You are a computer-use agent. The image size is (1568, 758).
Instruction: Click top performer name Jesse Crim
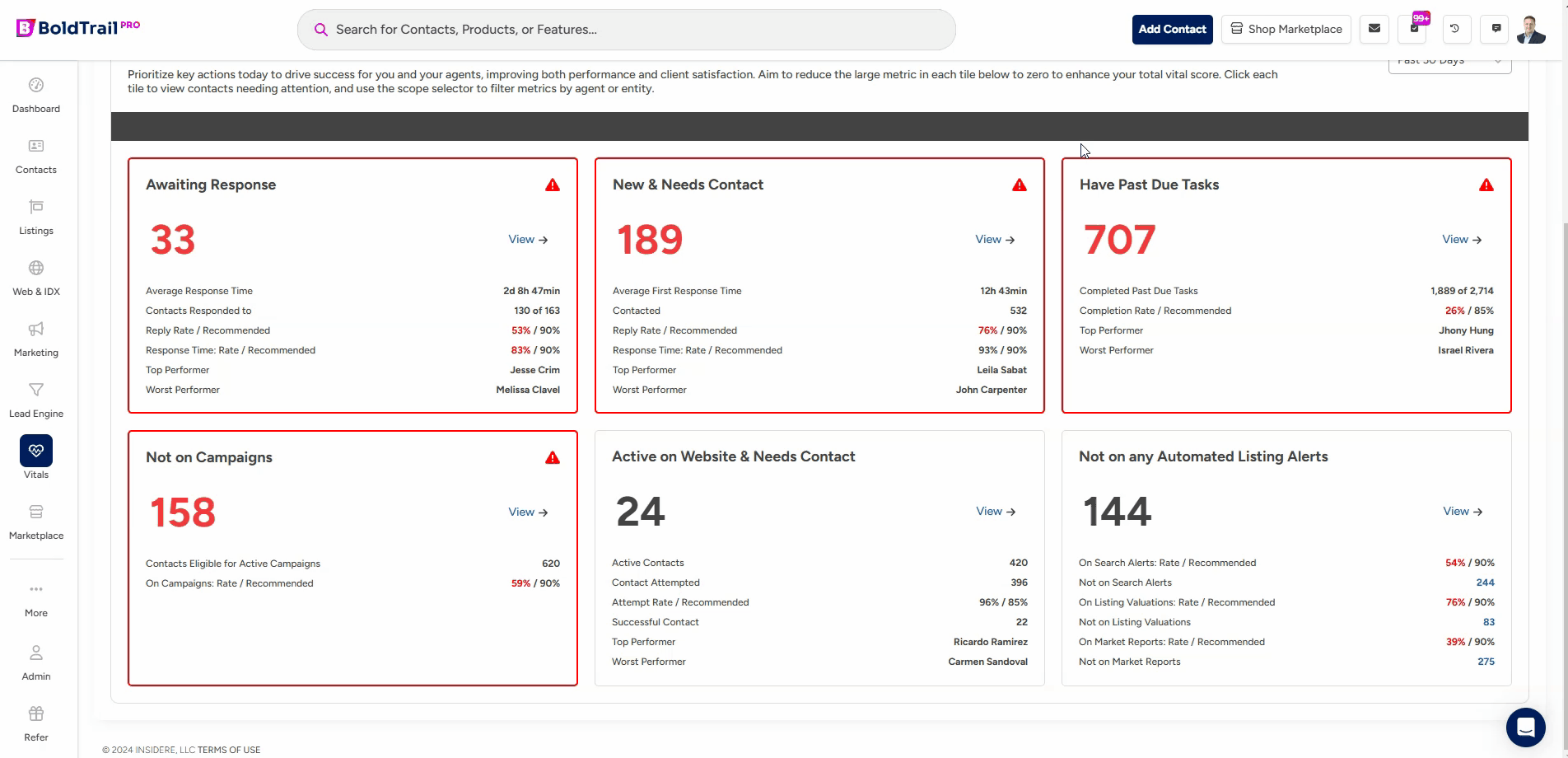[x=534, y=370]
